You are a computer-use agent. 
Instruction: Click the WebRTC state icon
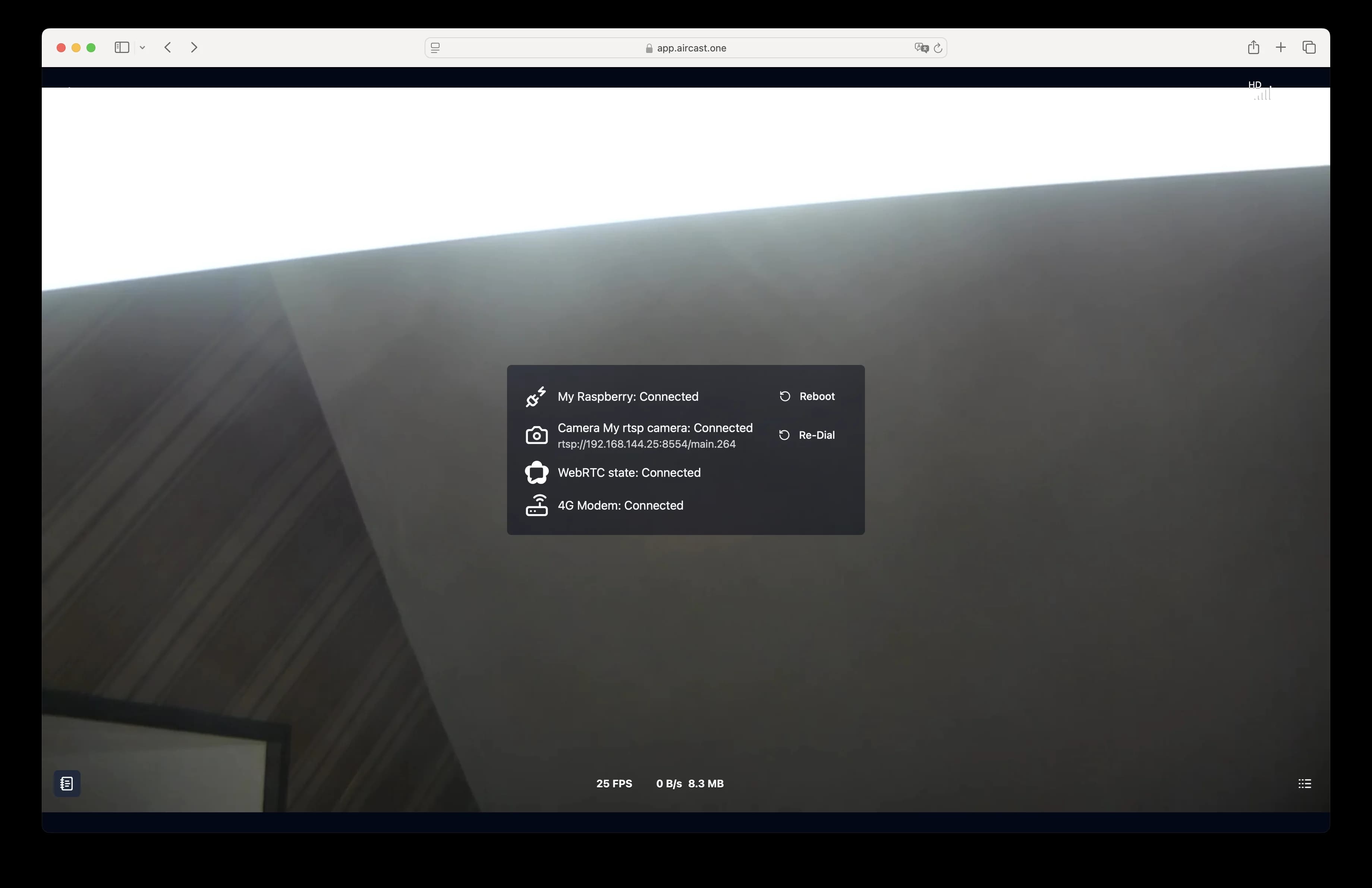(x=536, y=473)
